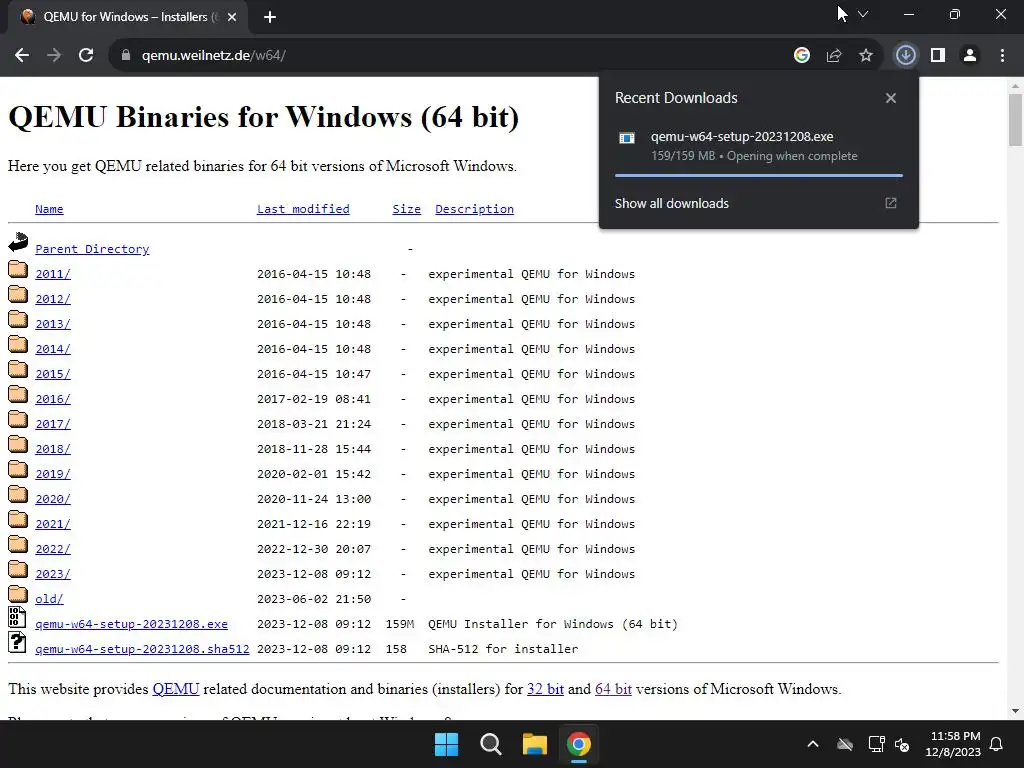Open the 2014/ folder link
This screenshot has width=1024, height=768.
(x=53, y=349)
